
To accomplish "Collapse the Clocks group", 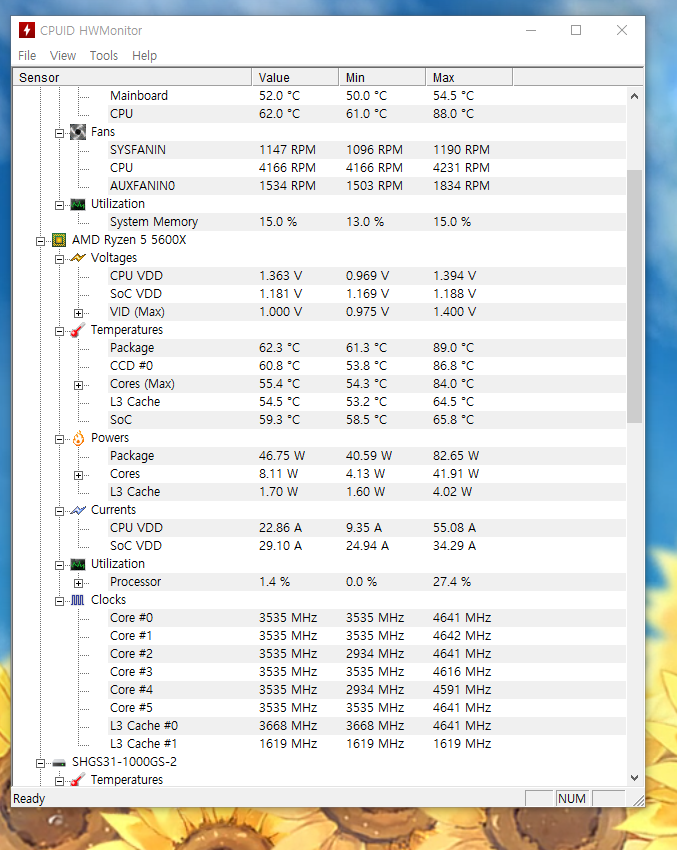I will (60, 601).
